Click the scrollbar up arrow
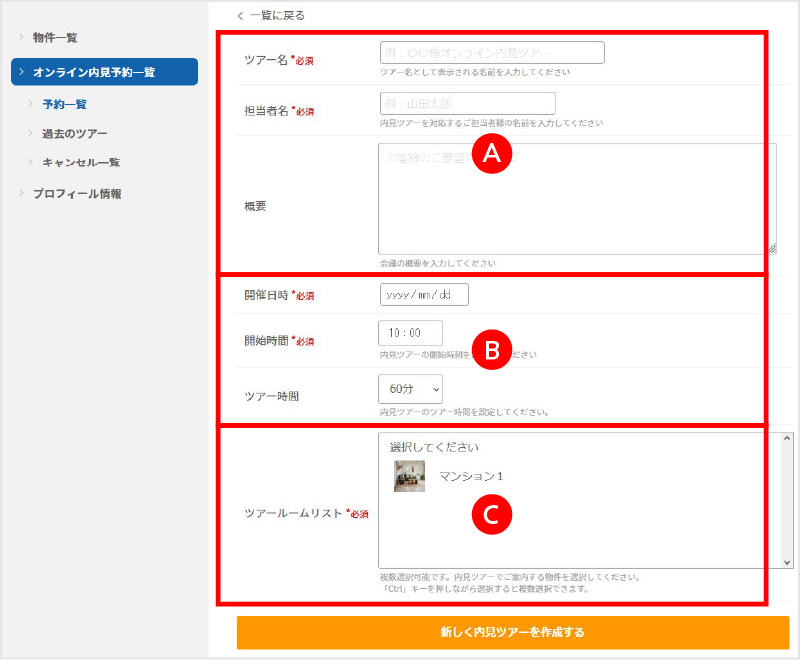Viewport: 800px width, 660px height. coord(786,439)
